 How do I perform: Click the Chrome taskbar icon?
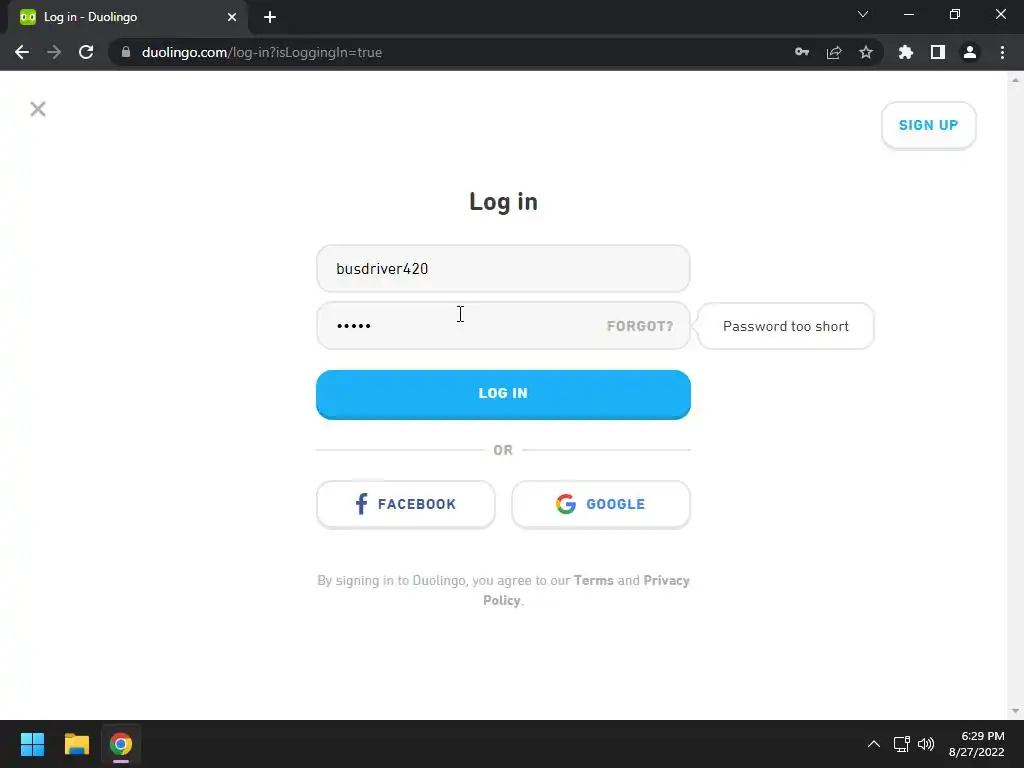(121, 744)
